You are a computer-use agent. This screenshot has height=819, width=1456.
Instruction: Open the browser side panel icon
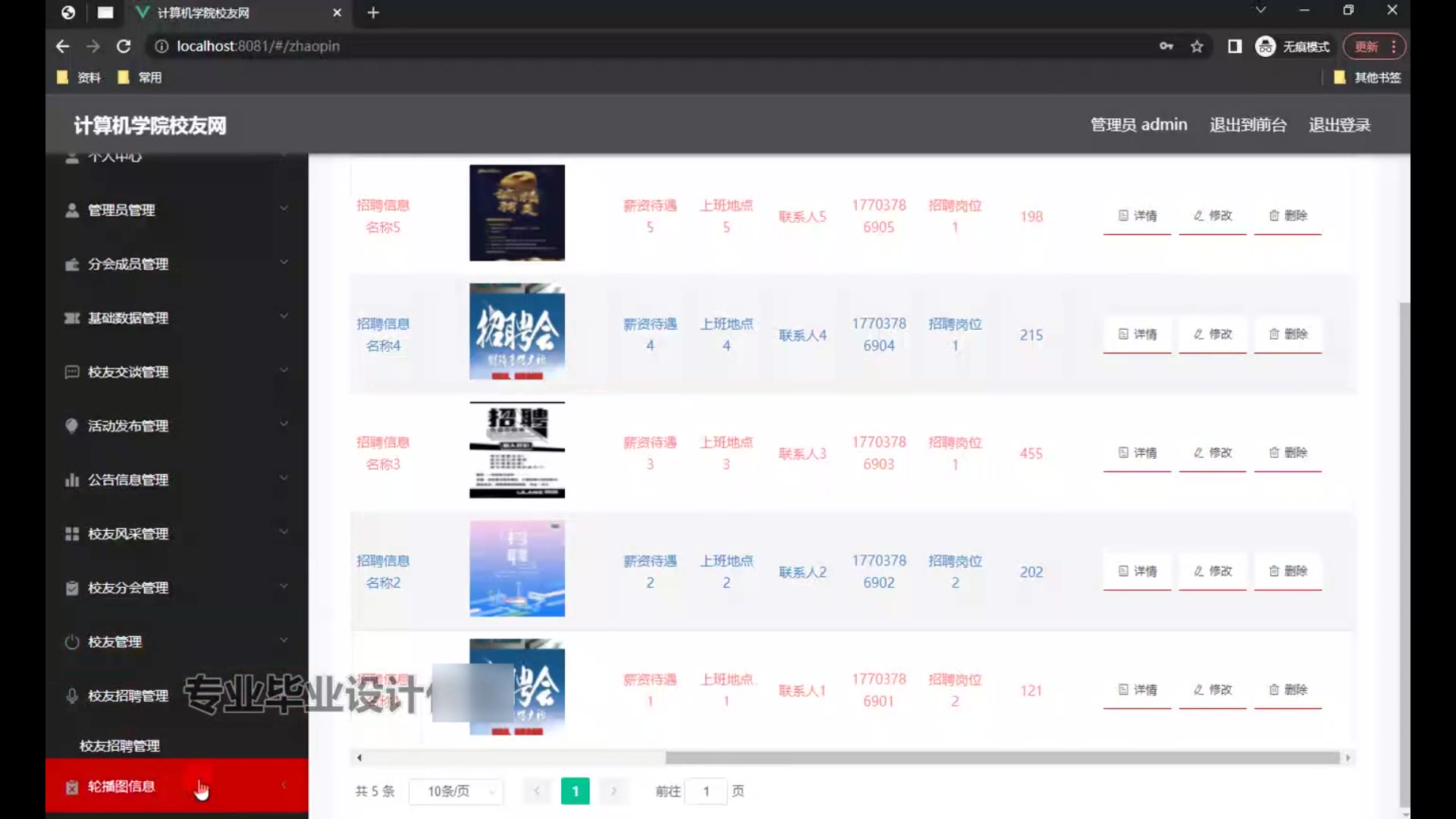click(x=1235, y=46)
